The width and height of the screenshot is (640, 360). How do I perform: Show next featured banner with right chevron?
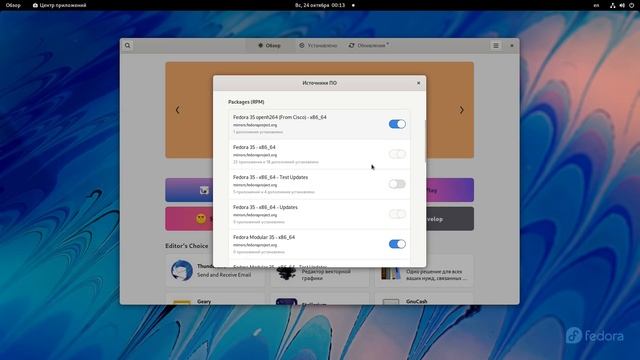(462, 110)
